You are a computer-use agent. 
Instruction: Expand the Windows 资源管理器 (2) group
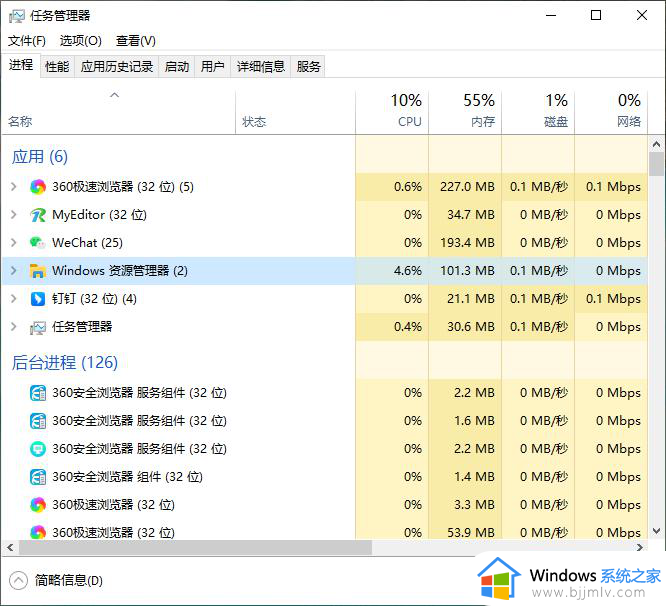click(x=14, y=271)
